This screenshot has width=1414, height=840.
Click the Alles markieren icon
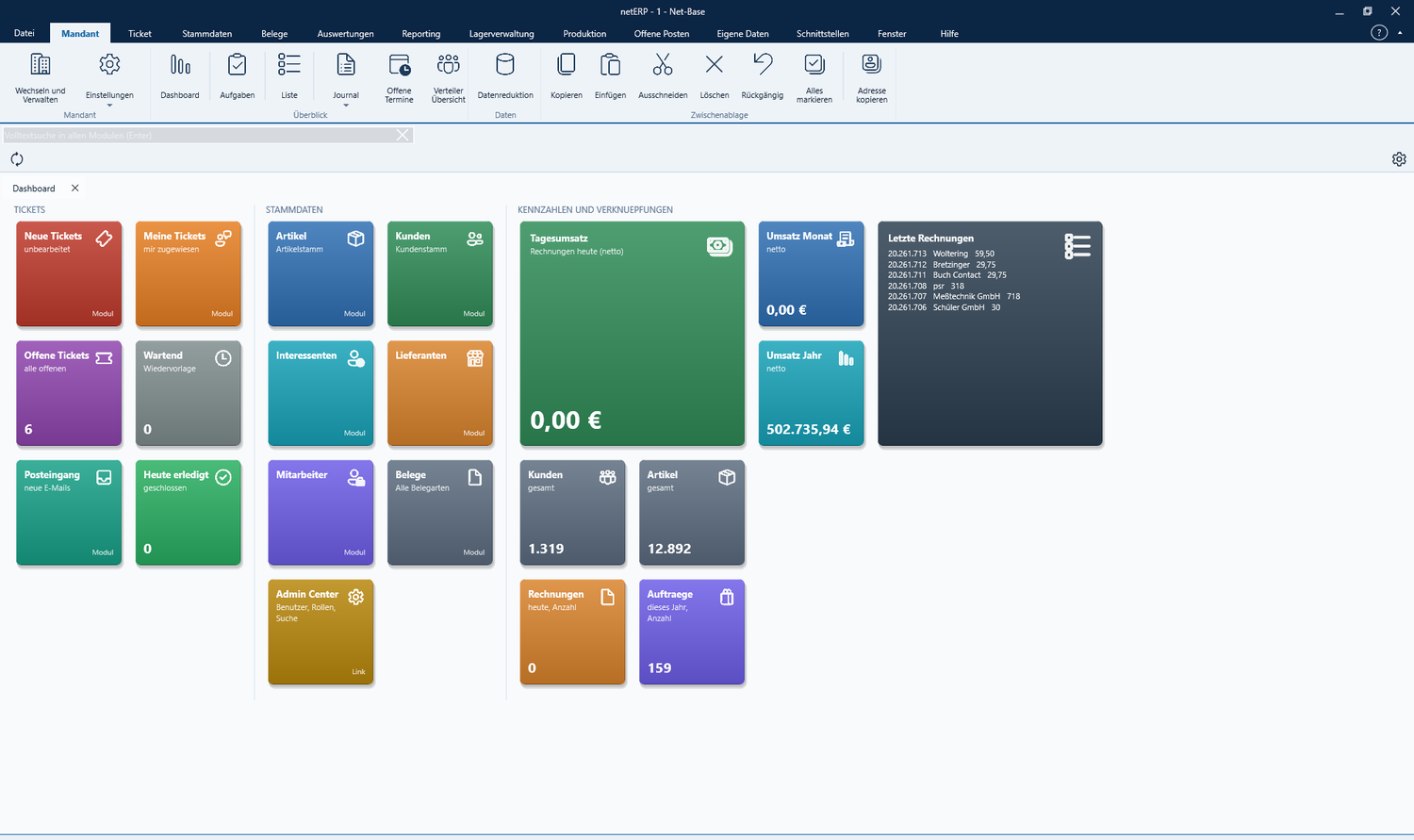pyautogui.click(x=814, y=65)
